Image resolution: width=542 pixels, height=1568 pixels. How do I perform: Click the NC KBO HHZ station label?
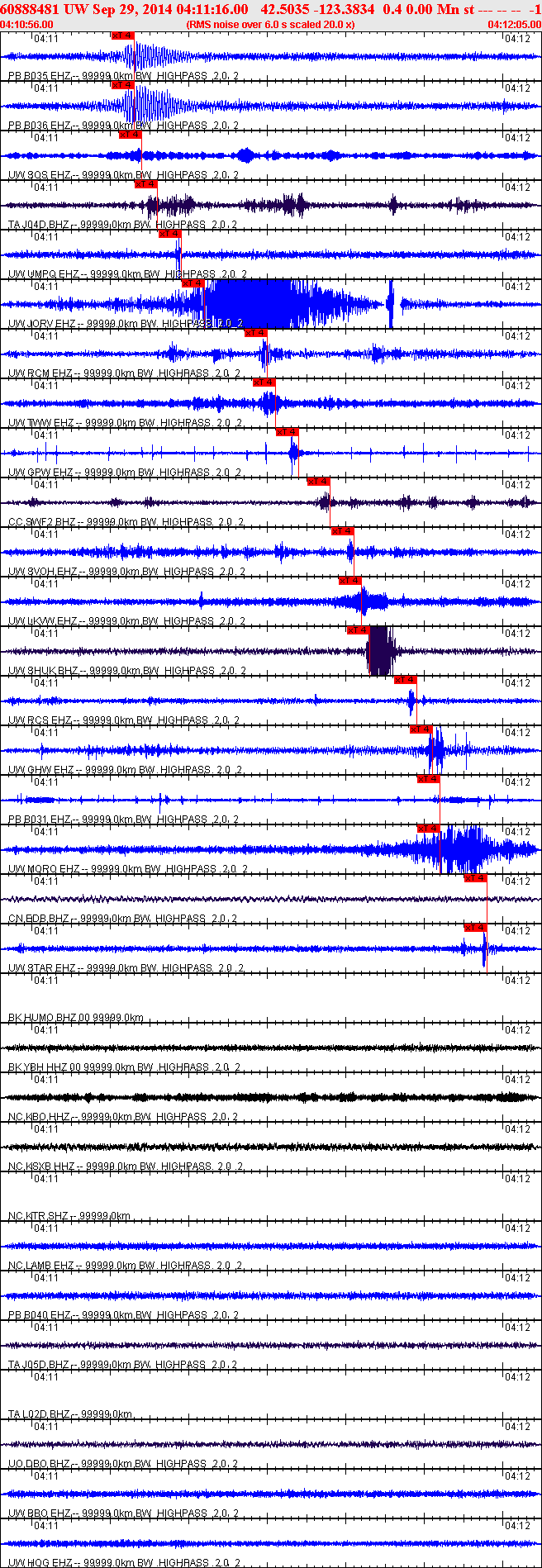pyautogui.click(x=124, y=1117)
